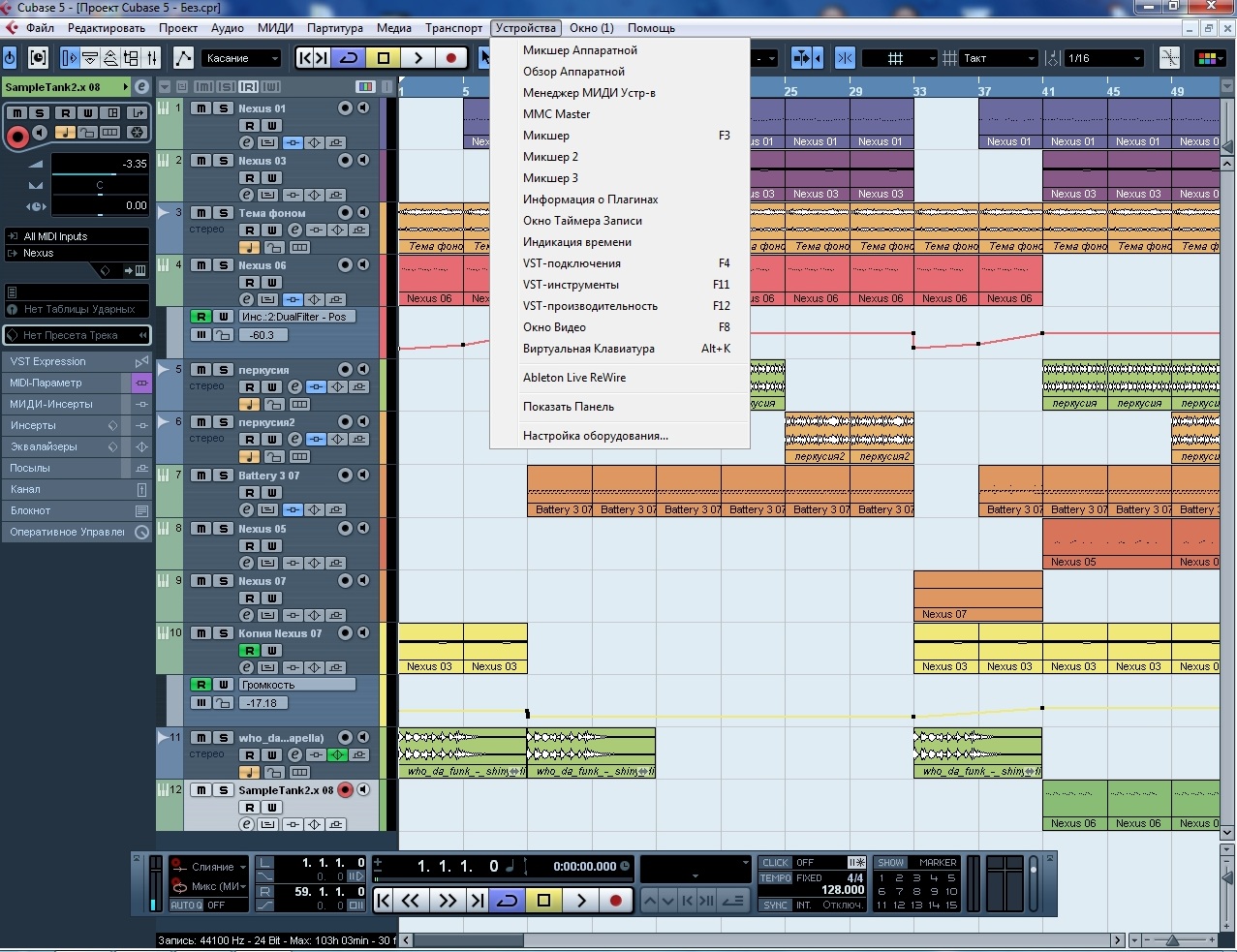Image resolution: width=1237 pixels, height=952 pixels.
Task: Click the snap to zero crossing icon
Action: point(1170,58)
